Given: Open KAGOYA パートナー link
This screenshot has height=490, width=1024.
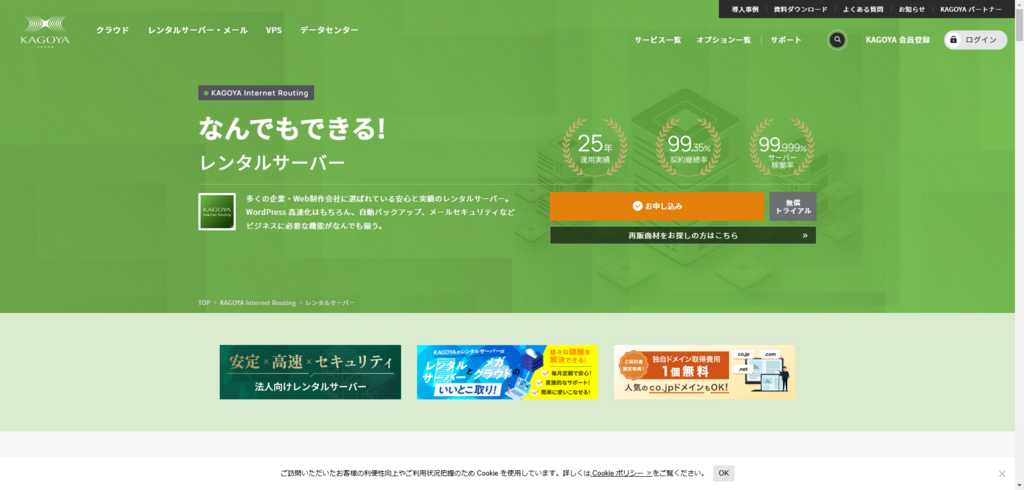Looking at the screenshot, I should pos(970,9).
